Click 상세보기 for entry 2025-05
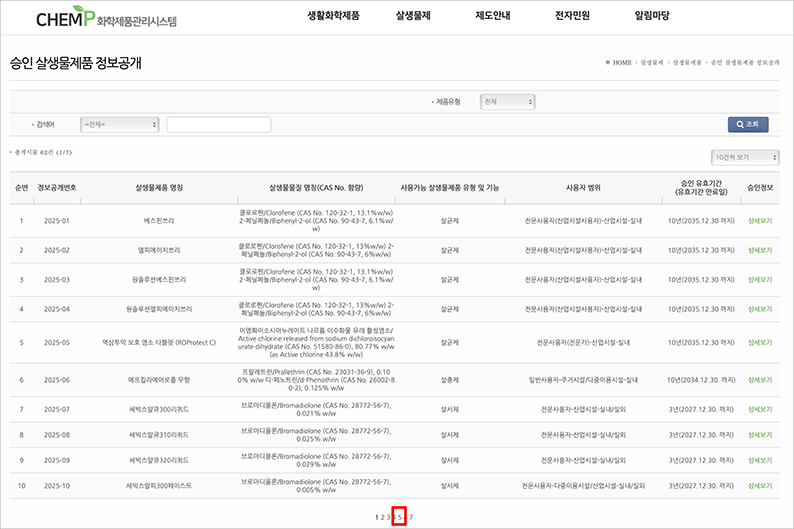794x529 pixels. point(760,342)
